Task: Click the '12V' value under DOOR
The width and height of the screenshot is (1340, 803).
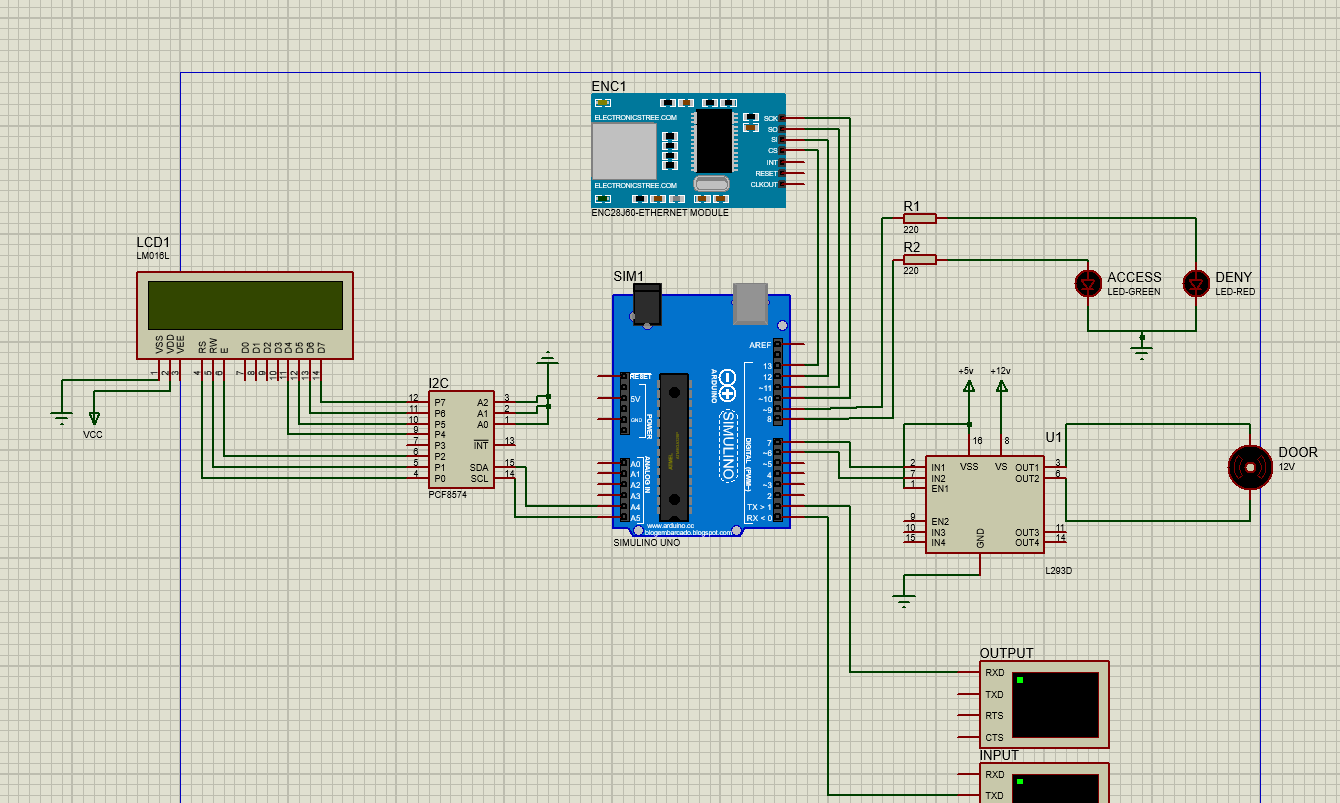Action: tap(1287, 467)
